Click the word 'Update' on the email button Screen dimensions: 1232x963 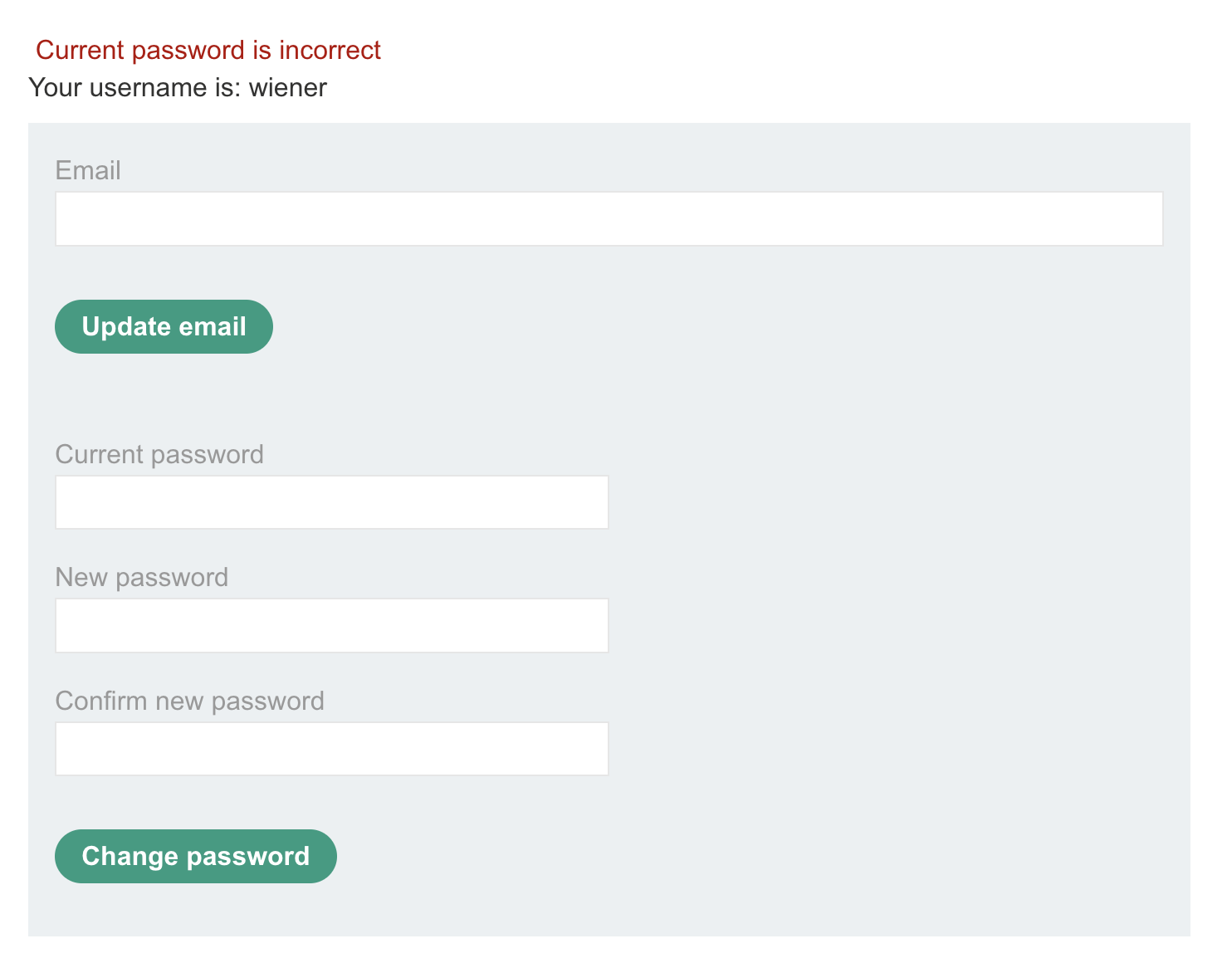coord(126,326)
